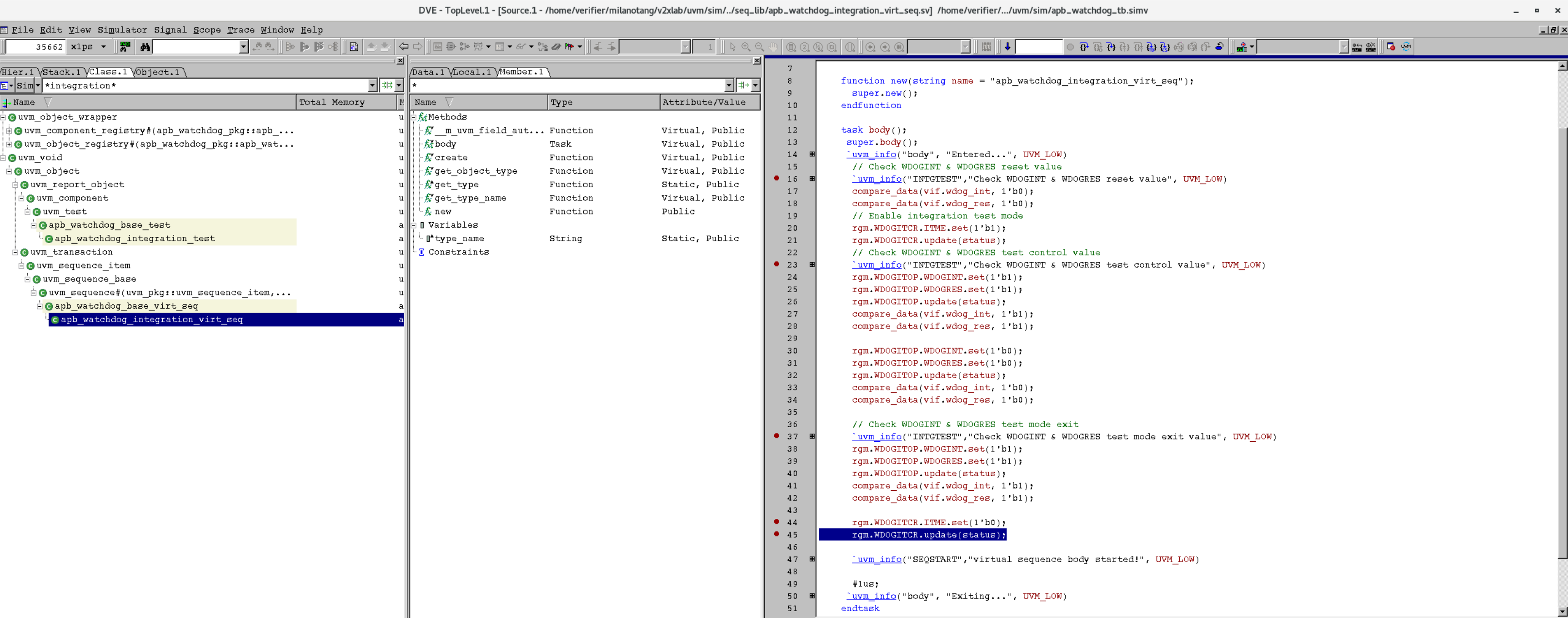Click the back navigation arrow icon
The height and width of the screenshot is (618, 1568).
[x=404, y=47]
